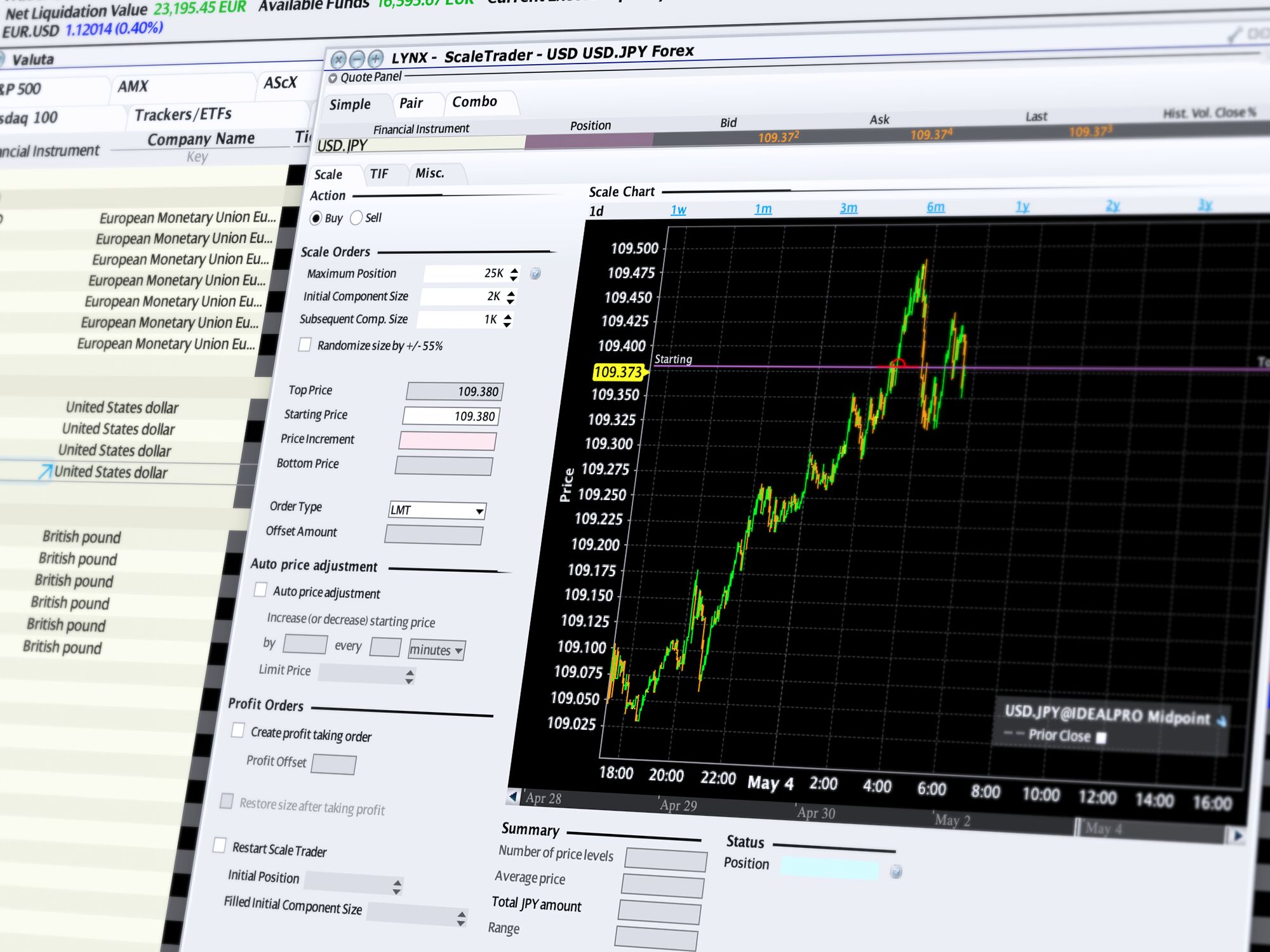Viewport: 1270px width, 952px height.
Task: Select the Sell radio button
Action: (x=356, y=218)
